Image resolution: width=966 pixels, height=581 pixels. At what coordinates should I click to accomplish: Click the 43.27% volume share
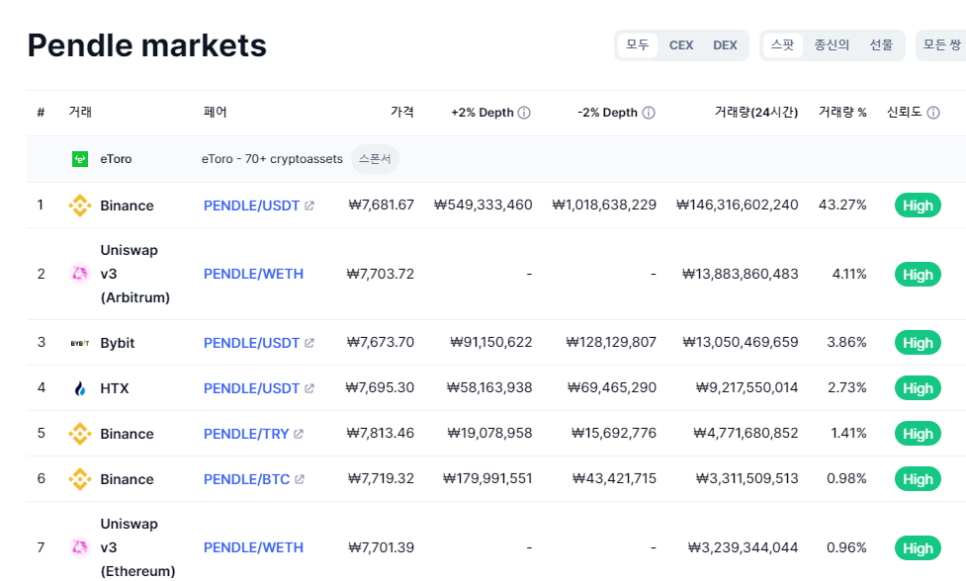(x=842, y=205)
